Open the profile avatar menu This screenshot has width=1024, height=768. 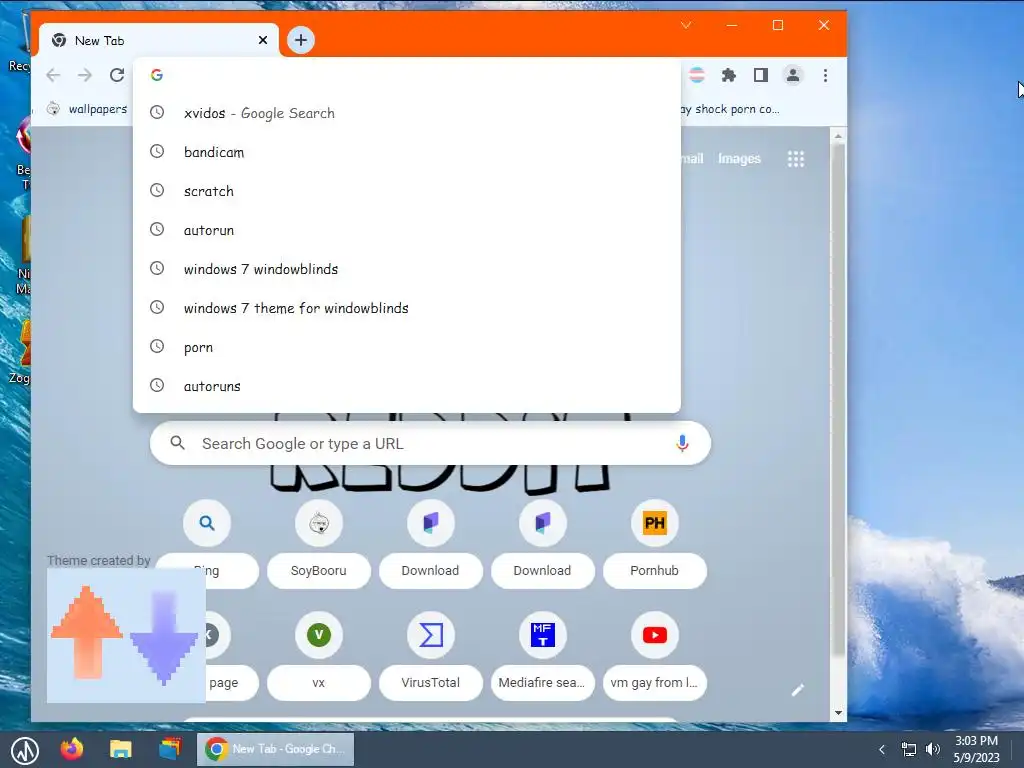[793, 75]
